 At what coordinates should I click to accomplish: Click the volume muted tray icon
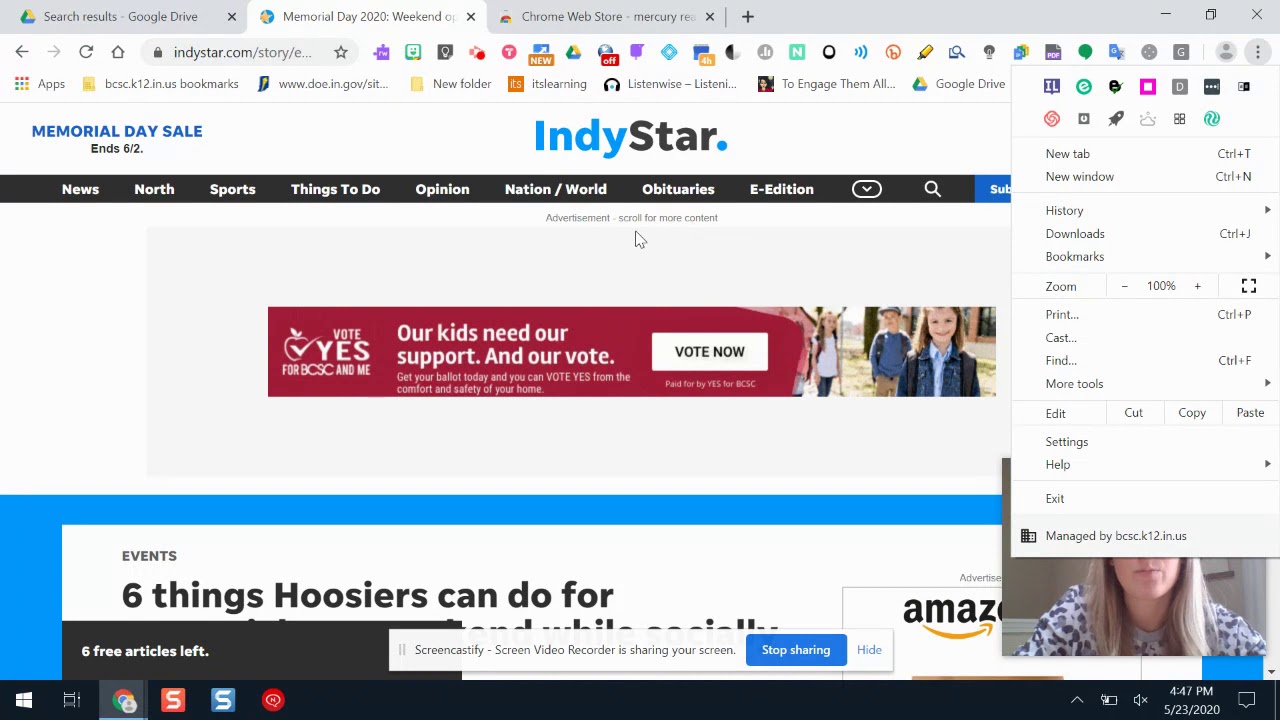1140,700
